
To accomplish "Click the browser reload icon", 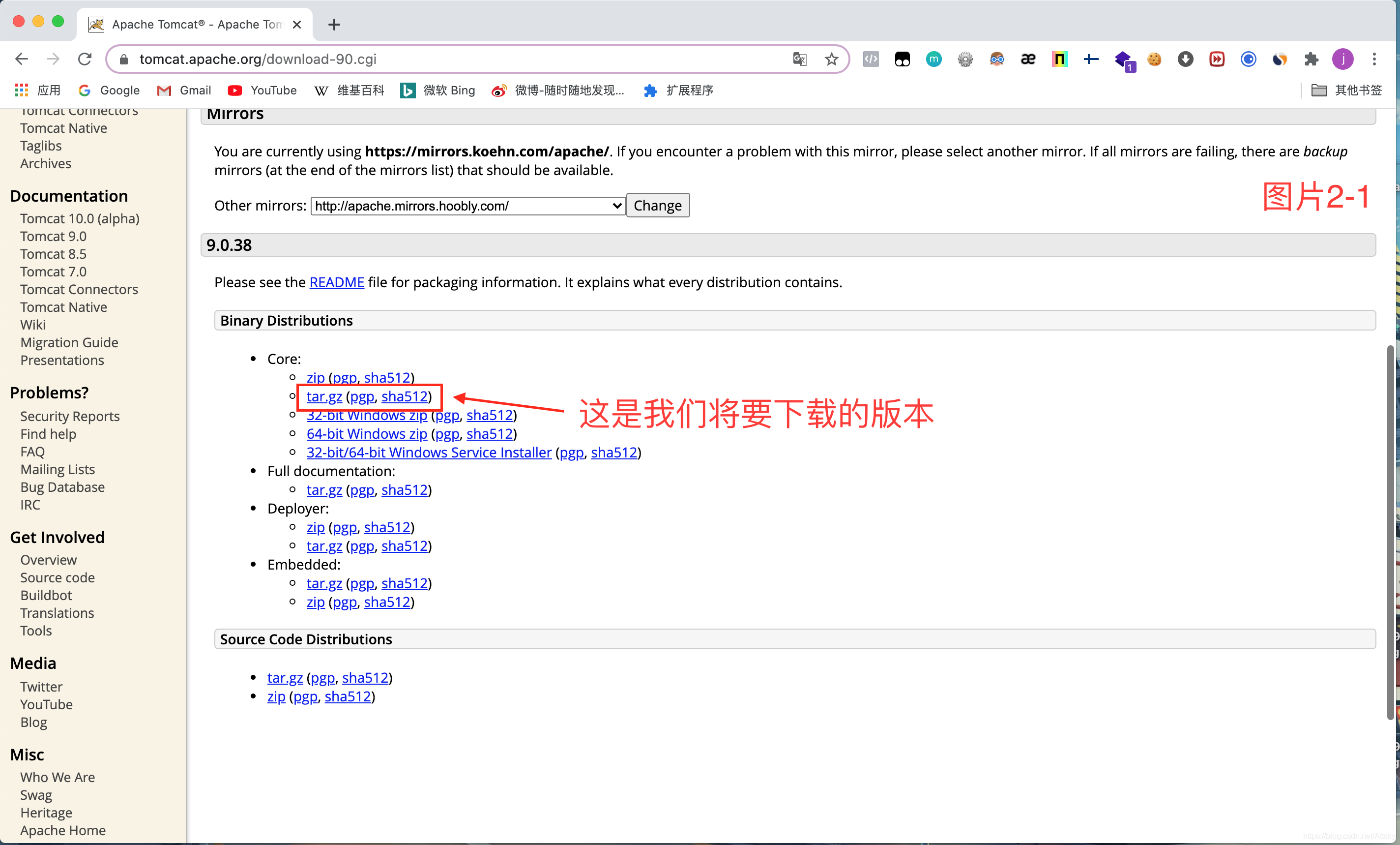I will [85, 59].
